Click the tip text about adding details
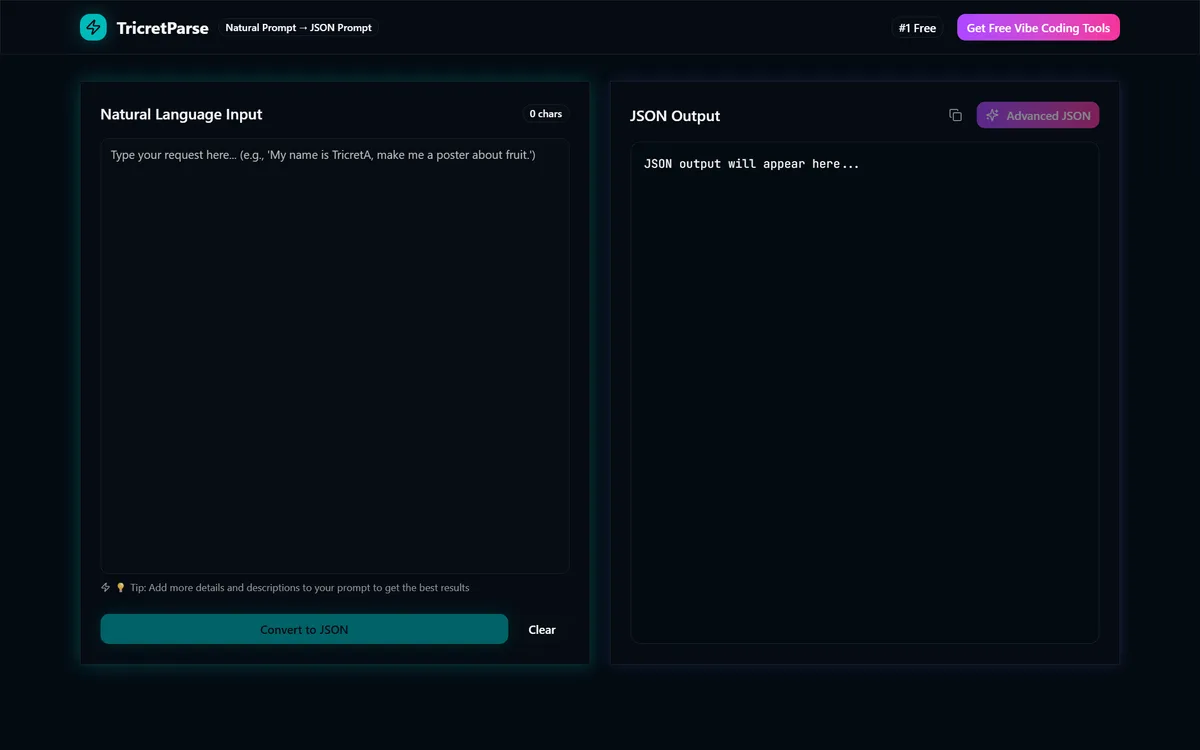Viewport: 1200px width, 750px height. [x=299, y=588]
